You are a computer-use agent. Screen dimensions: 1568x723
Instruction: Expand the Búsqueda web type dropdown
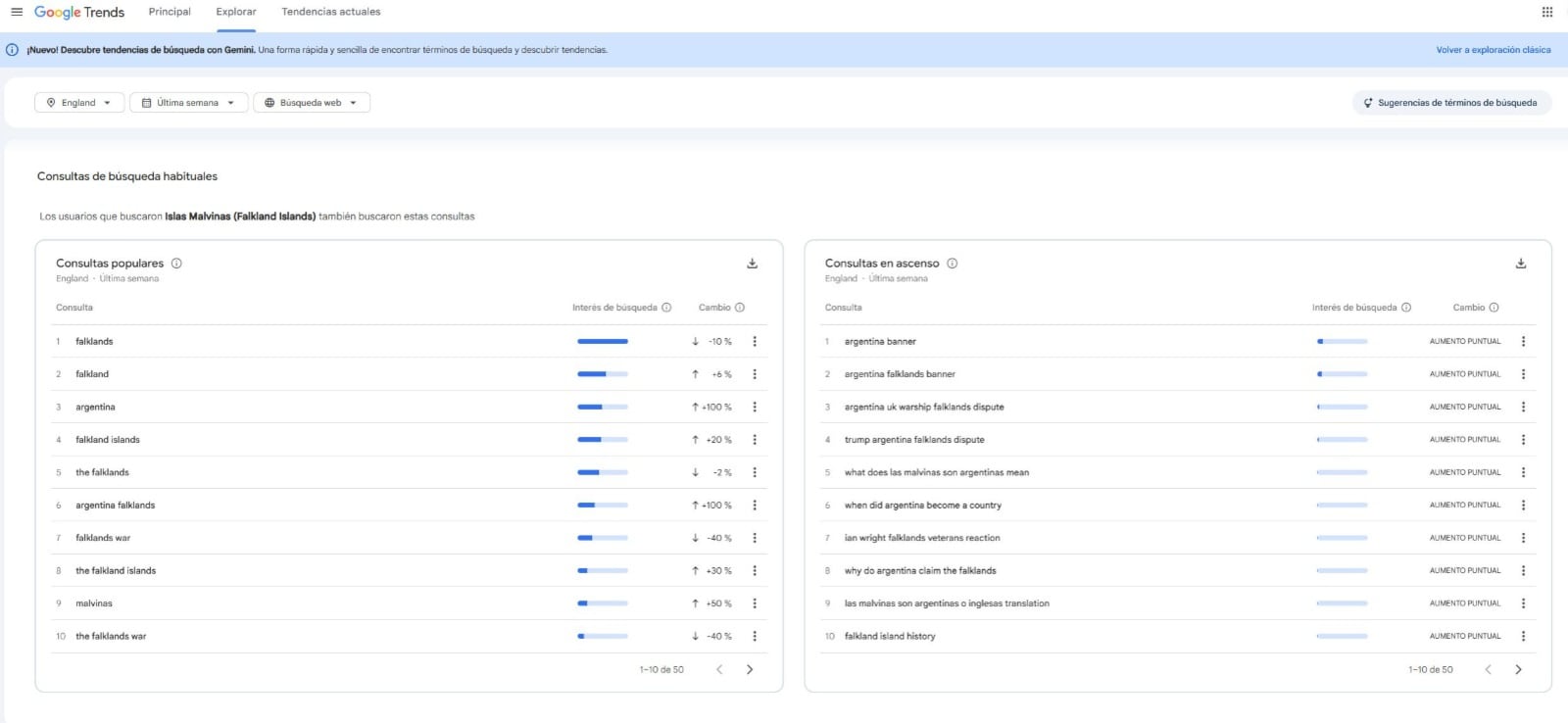pos(312,103)
